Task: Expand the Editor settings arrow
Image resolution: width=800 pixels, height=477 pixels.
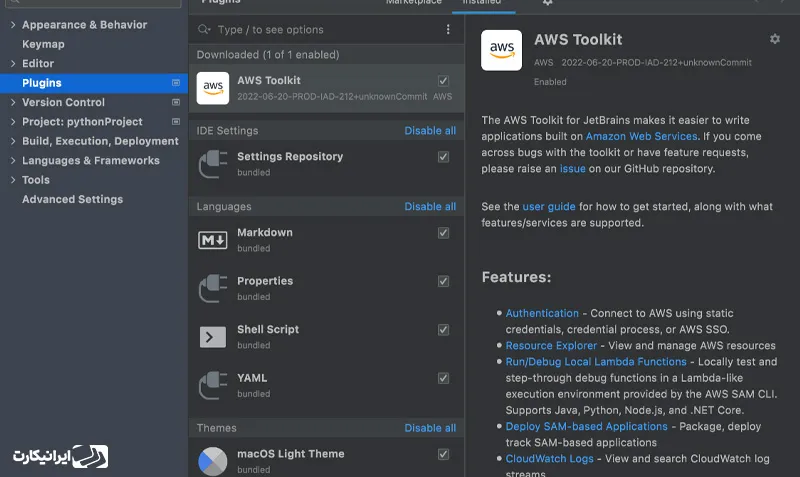Action: point(13,63)
